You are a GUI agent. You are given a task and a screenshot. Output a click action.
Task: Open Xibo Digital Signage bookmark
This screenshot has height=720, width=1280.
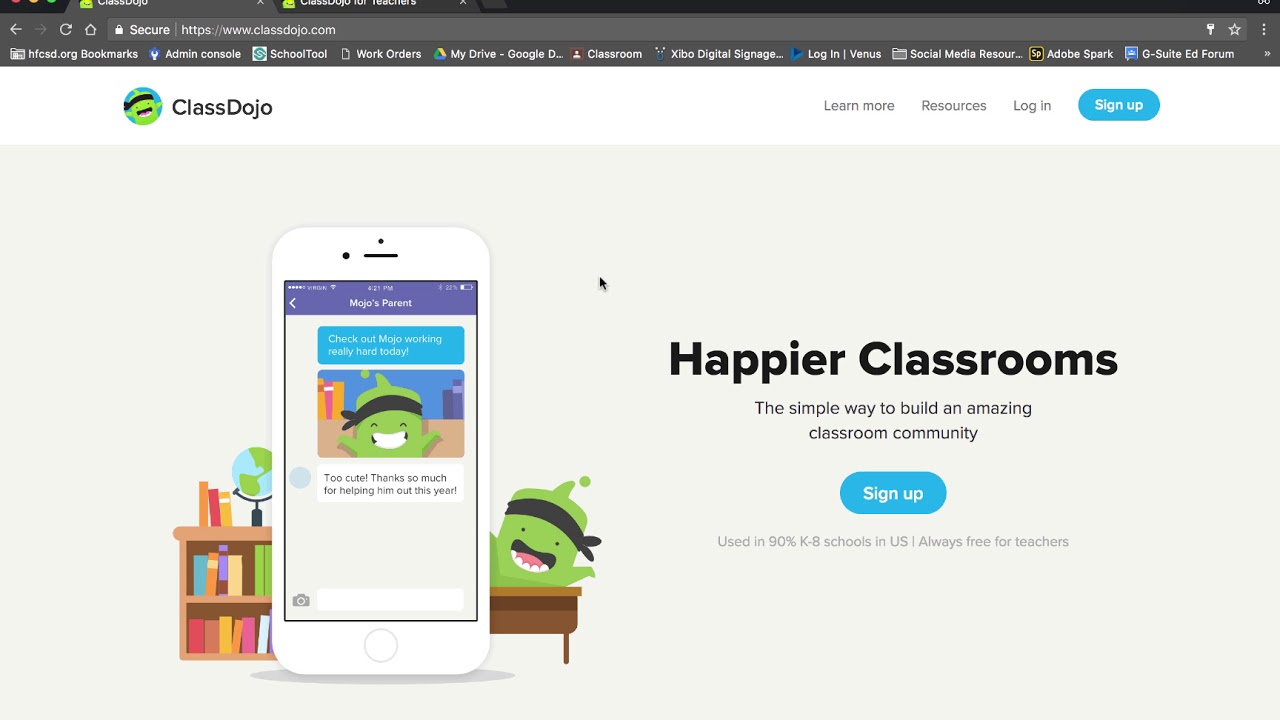pyautogui.click(x=719, y=54)
